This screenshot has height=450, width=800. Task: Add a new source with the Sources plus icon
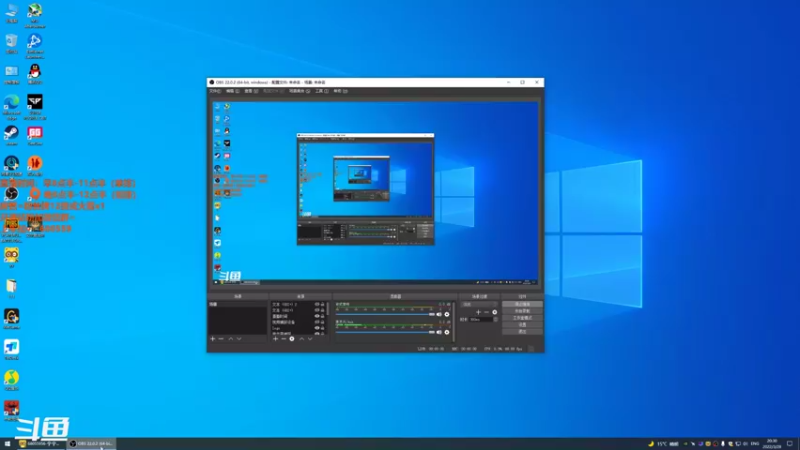[276, 339]
